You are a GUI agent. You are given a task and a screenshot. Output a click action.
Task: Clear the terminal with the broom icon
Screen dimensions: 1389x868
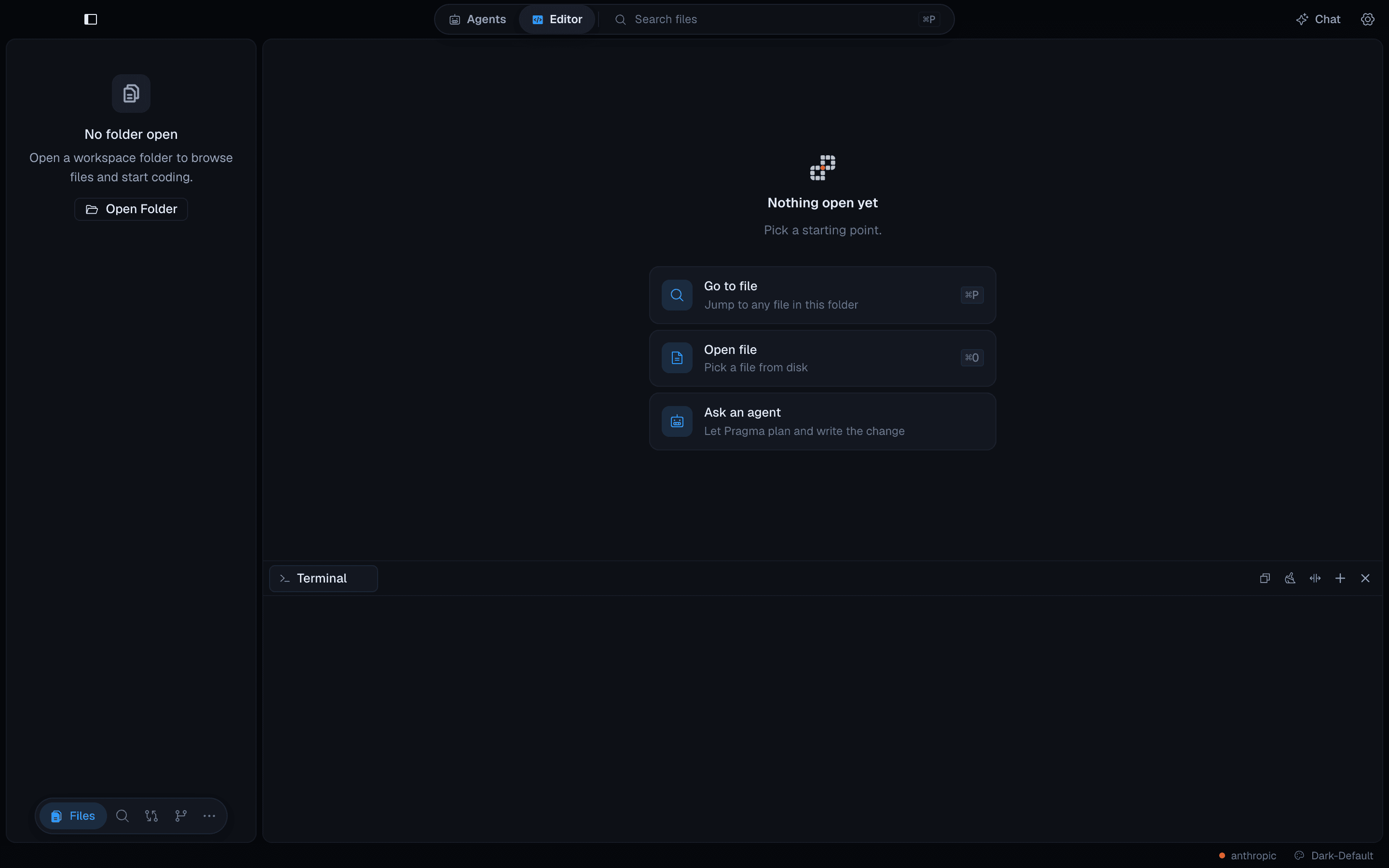click(1290, 579)
